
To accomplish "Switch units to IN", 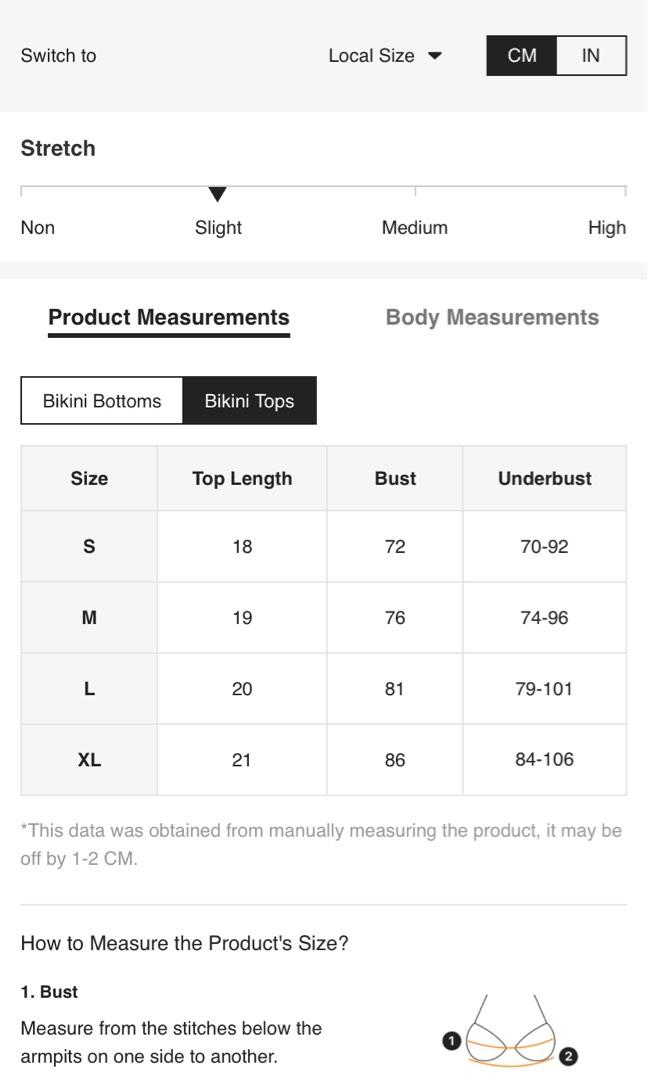I will (x=591, y=56).
